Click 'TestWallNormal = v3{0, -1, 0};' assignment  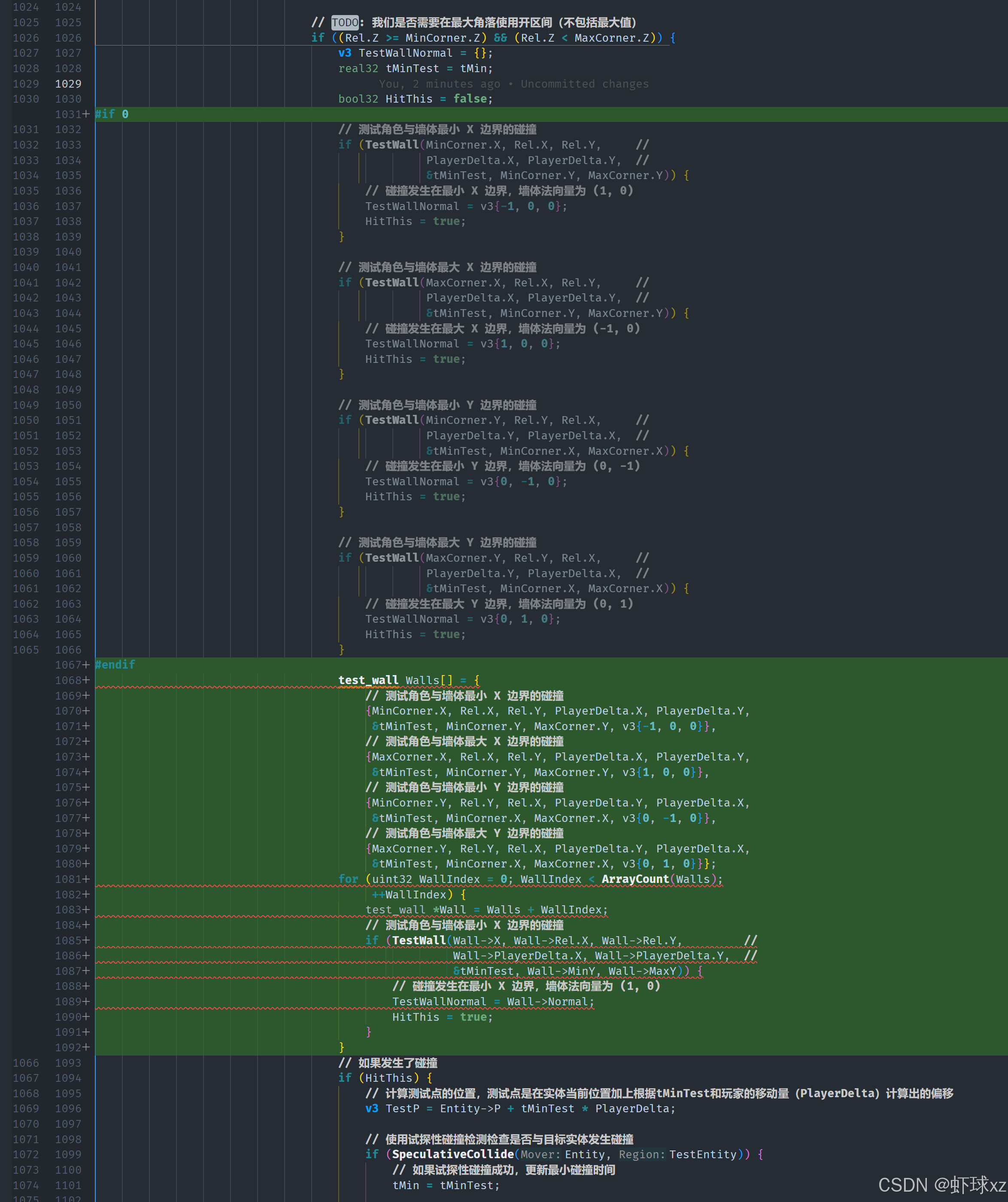(x=466, y=482)
